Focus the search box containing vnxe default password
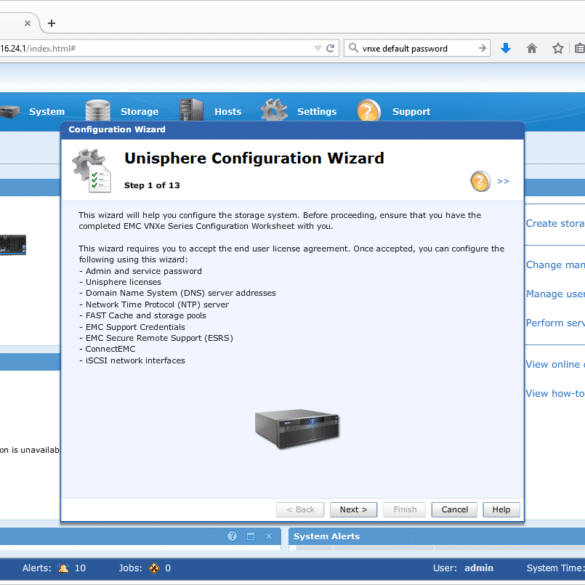The image size is (585, 585). tap(417, 49)
